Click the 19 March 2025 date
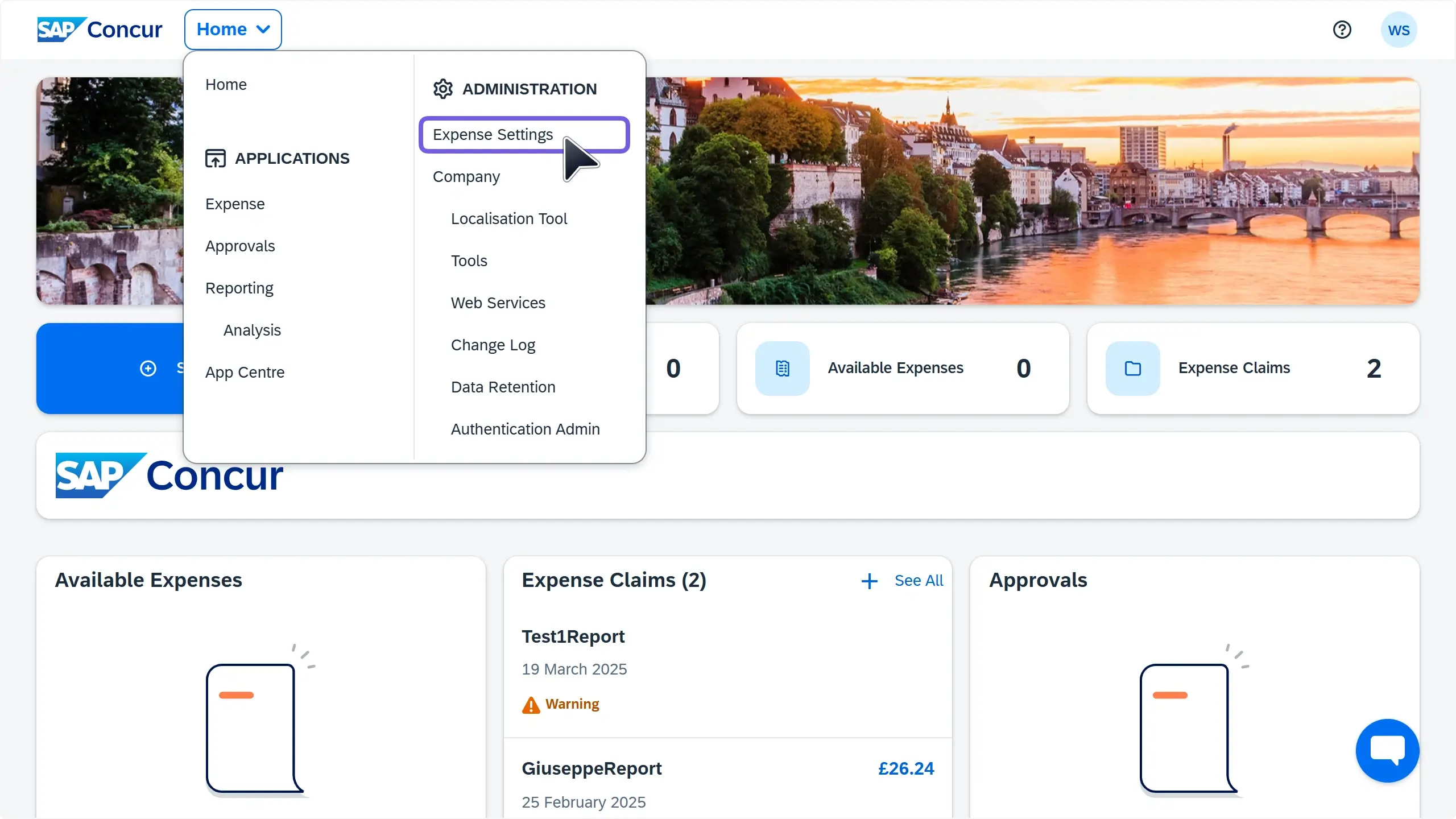Image resolution: width=1456 pixels, height=819 pixels. pyautogui.click(x=574, y=669)
